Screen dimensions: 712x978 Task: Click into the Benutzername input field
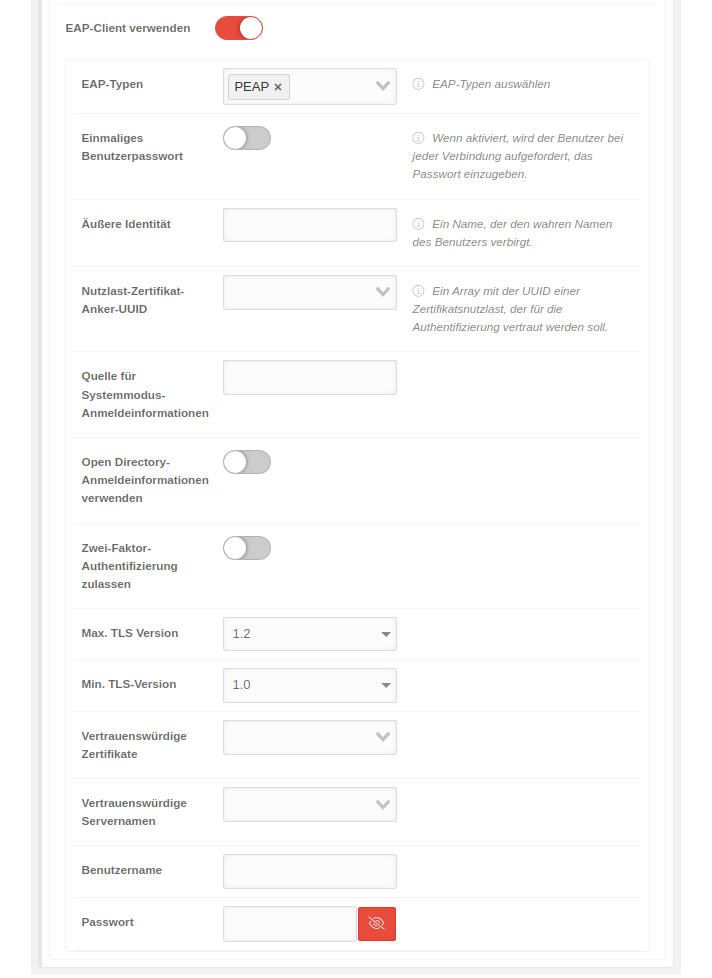click(x=310, y=871)
